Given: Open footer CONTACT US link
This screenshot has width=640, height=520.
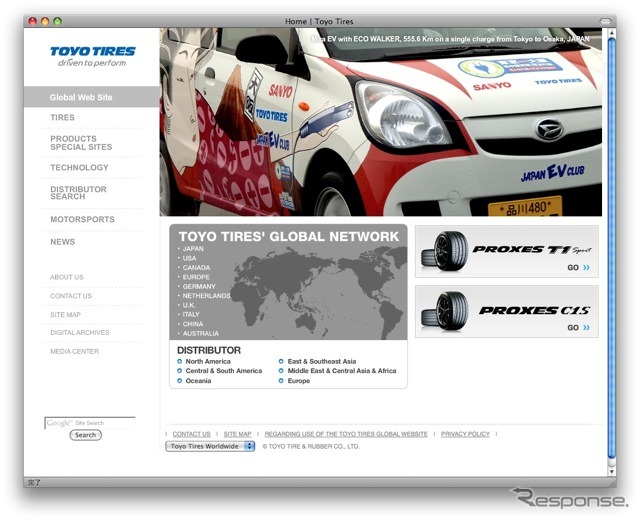Looking at the screenshot, I should tap(191, 434).
